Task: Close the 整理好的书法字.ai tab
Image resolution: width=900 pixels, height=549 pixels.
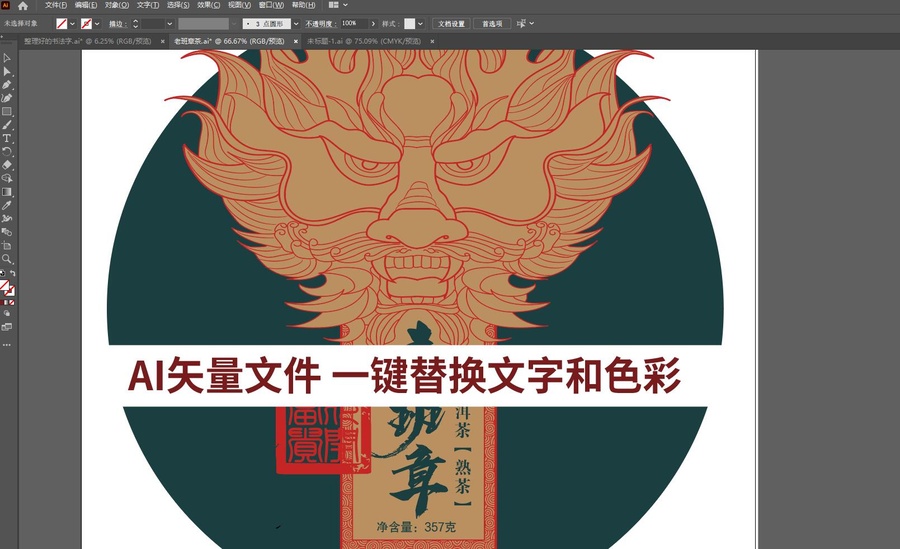Action: [162, 41]
